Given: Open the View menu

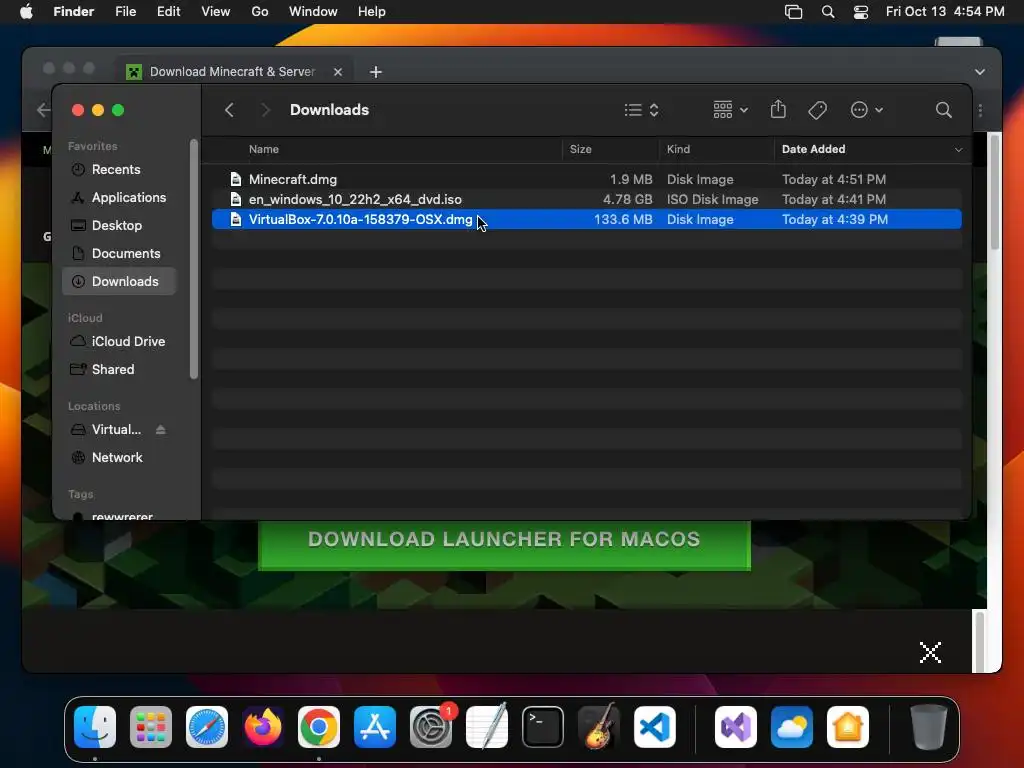Looking at the screenshot, I should (216, 12).
